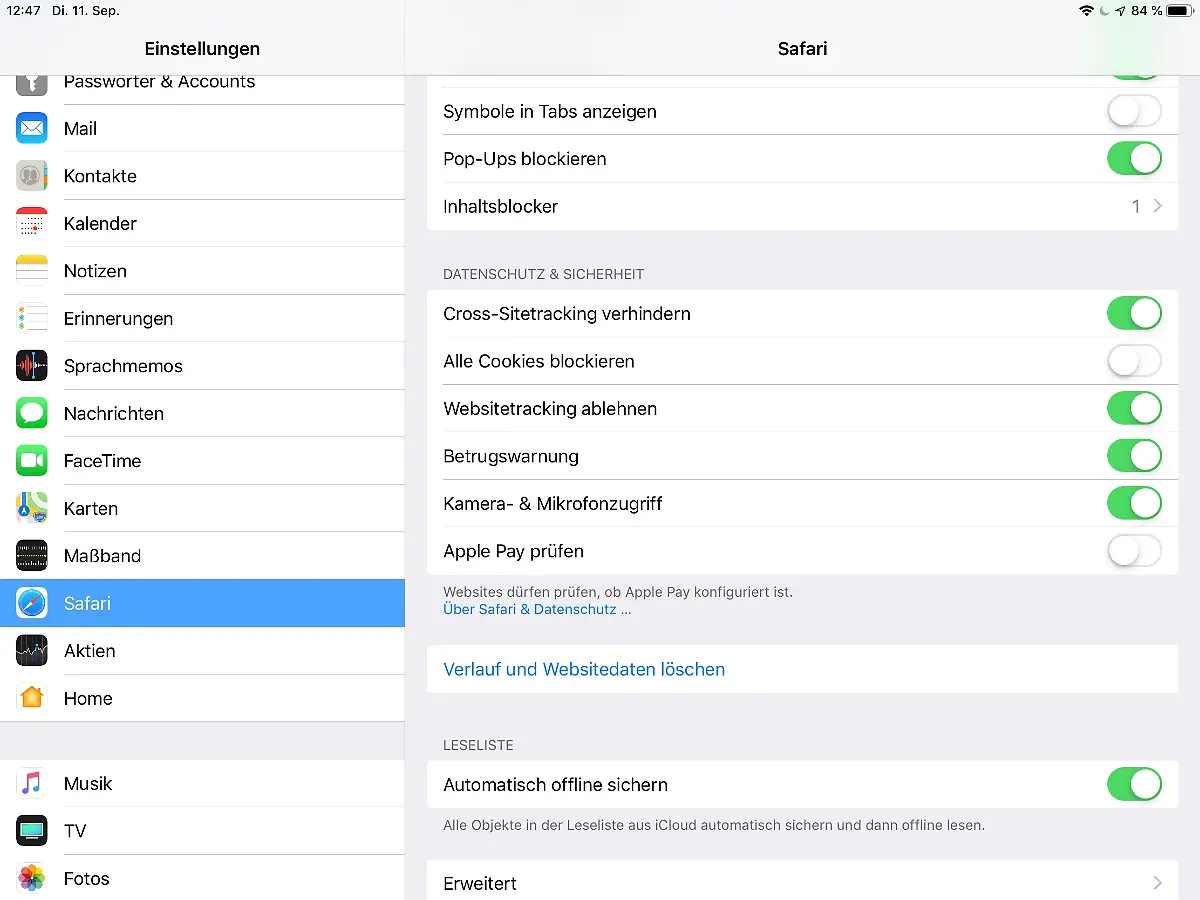1200x900 pixels.
Task: Tap the Mail app icon in sidebar
Action: [x=32, y=128]
